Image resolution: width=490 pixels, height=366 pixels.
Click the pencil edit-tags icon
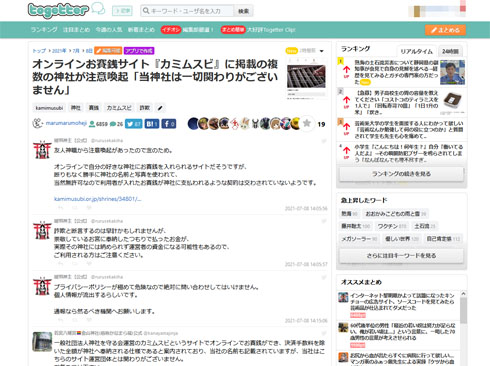point(160,108)
